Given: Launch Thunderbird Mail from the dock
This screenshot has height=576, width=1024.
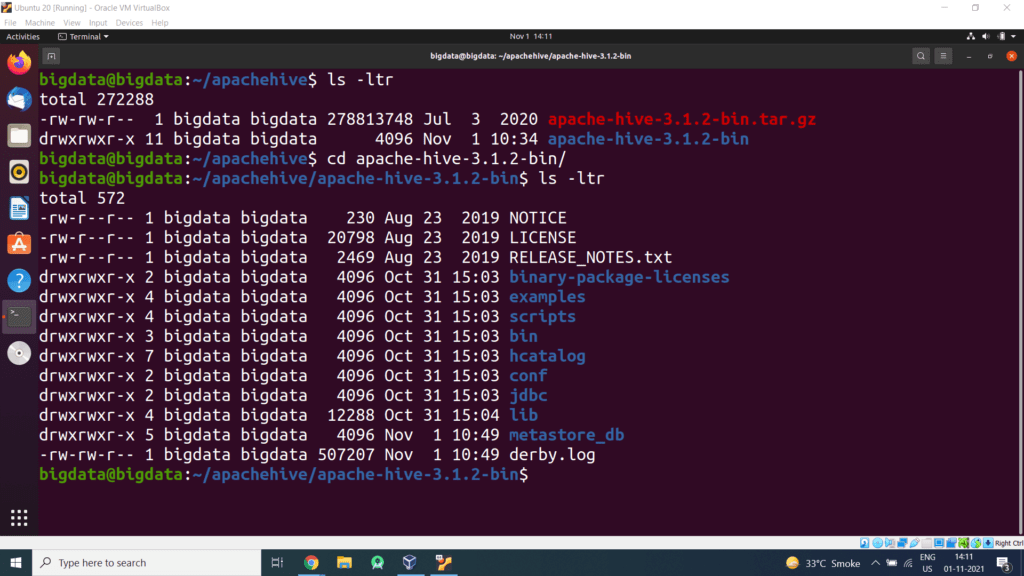Looking at the screenshot, I should pos(19,99).
